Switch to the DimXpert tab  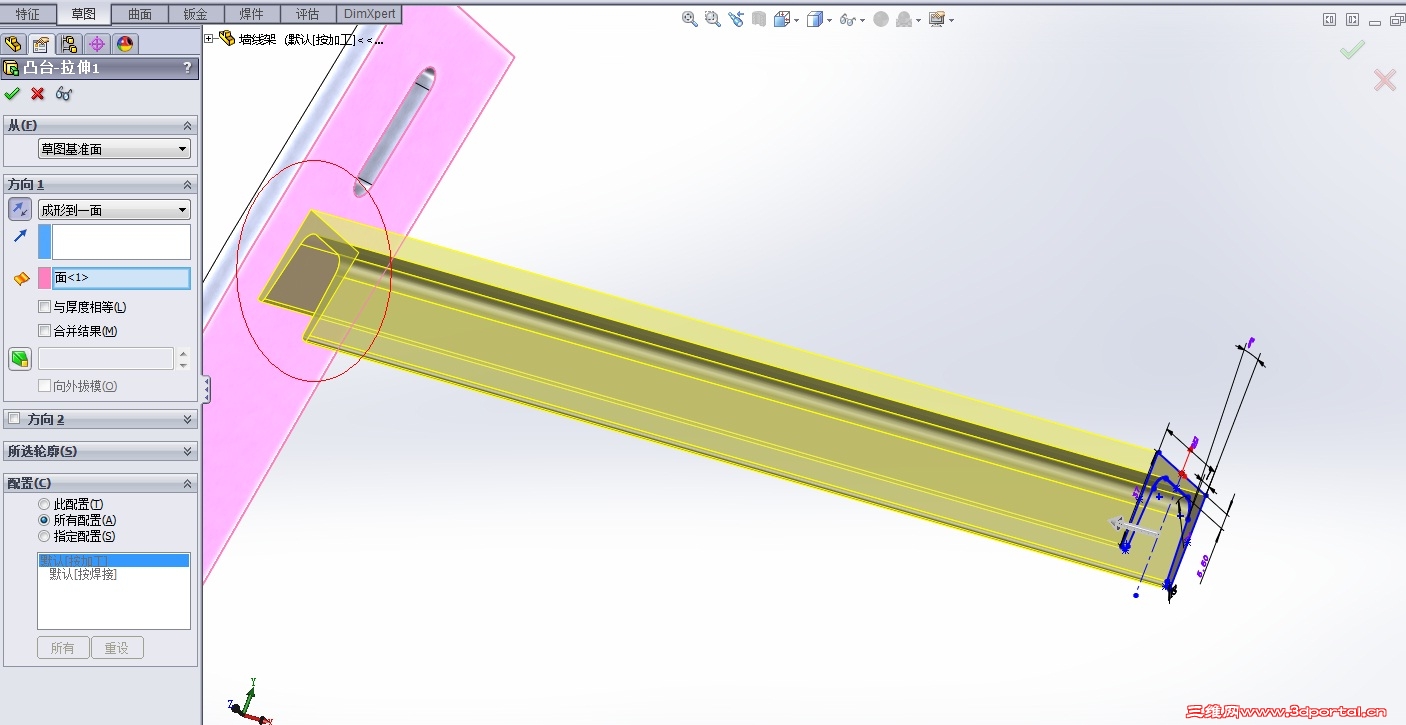tap(369, 14)
